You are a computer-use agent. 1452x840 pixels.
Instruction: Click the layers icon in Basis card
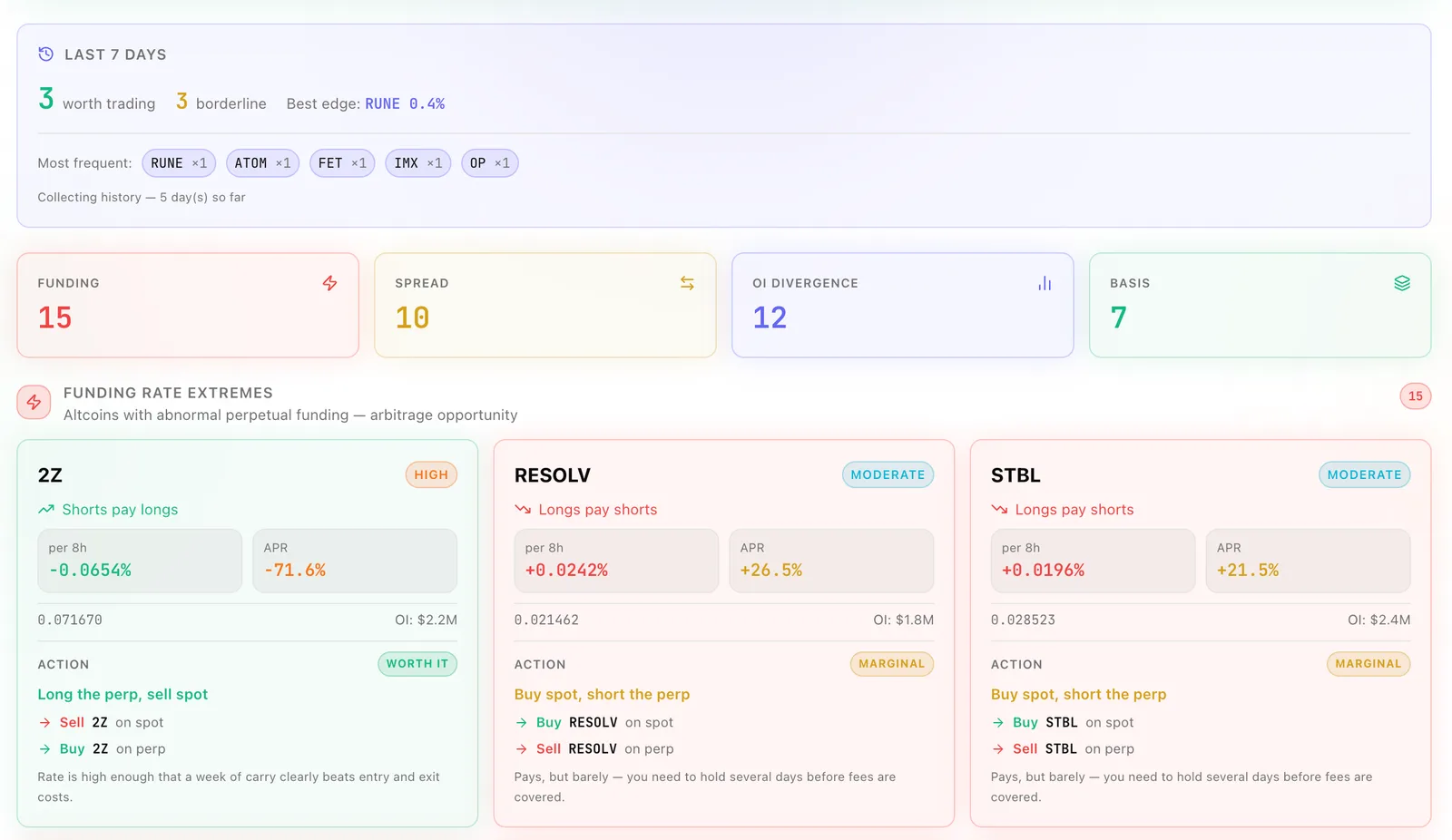[1402, 283]
